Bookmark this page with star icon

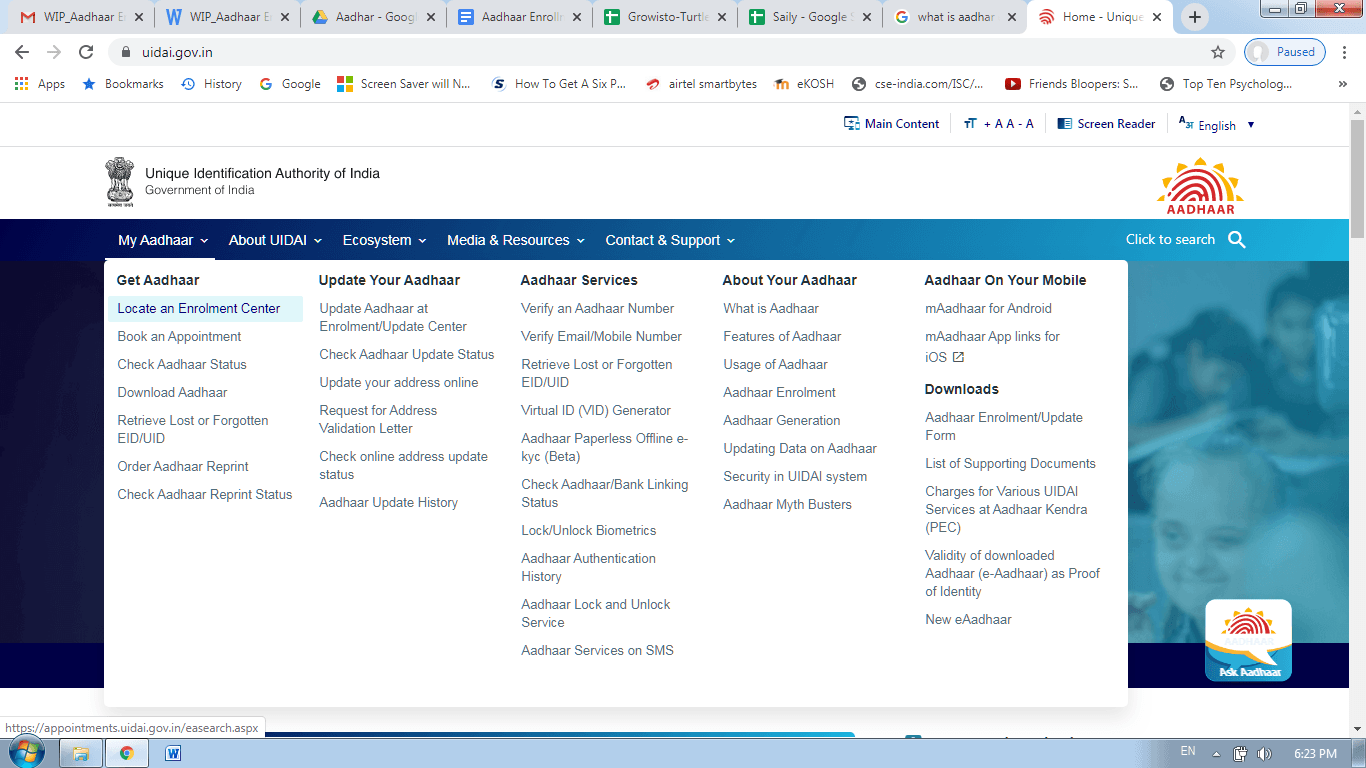tap(1217, 53)
